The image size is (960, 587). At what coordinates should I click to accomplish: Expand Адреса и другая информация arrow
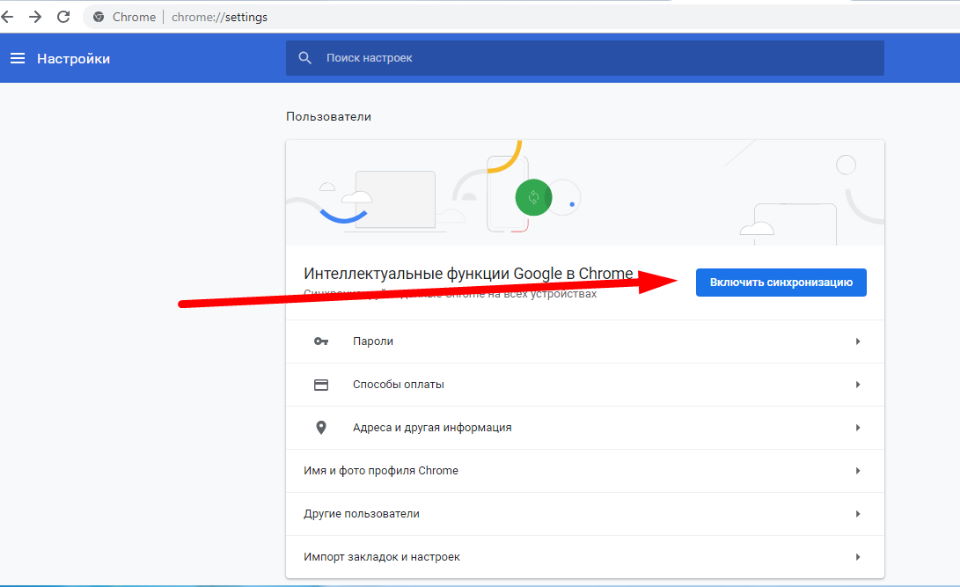(x=858, y=427)
